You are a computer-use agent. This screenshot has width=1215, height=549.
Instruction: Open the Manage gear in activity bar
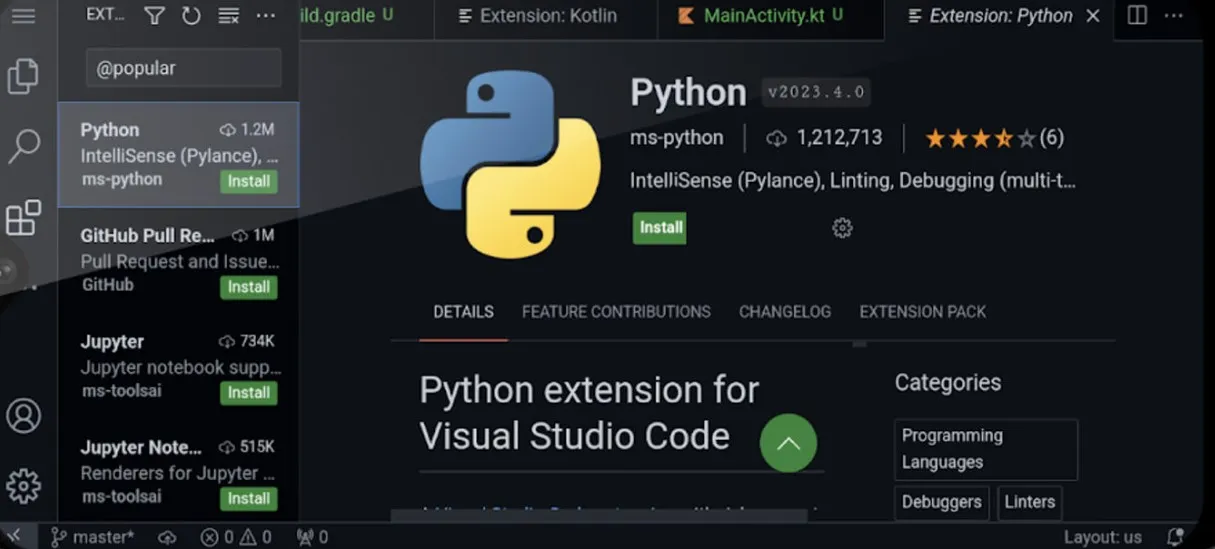pyautogui.click(x=23, y=486)
